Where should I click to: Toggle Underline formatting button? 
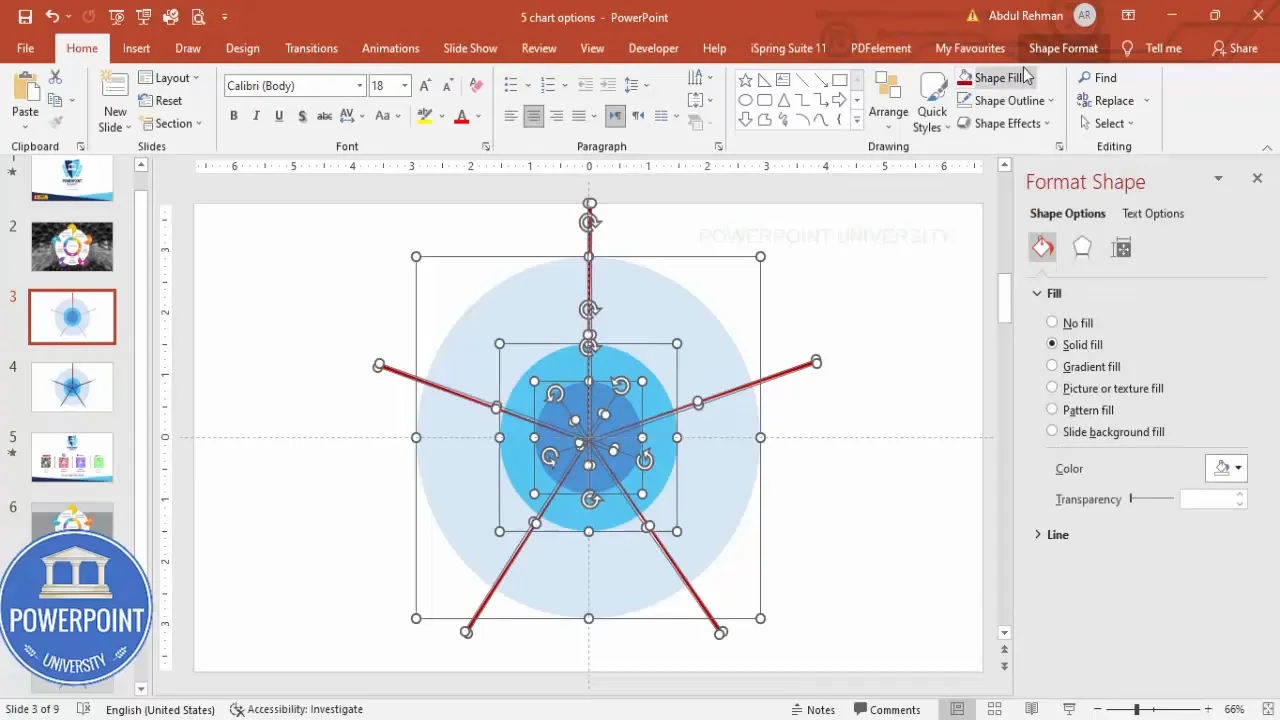tap(279, 116)
